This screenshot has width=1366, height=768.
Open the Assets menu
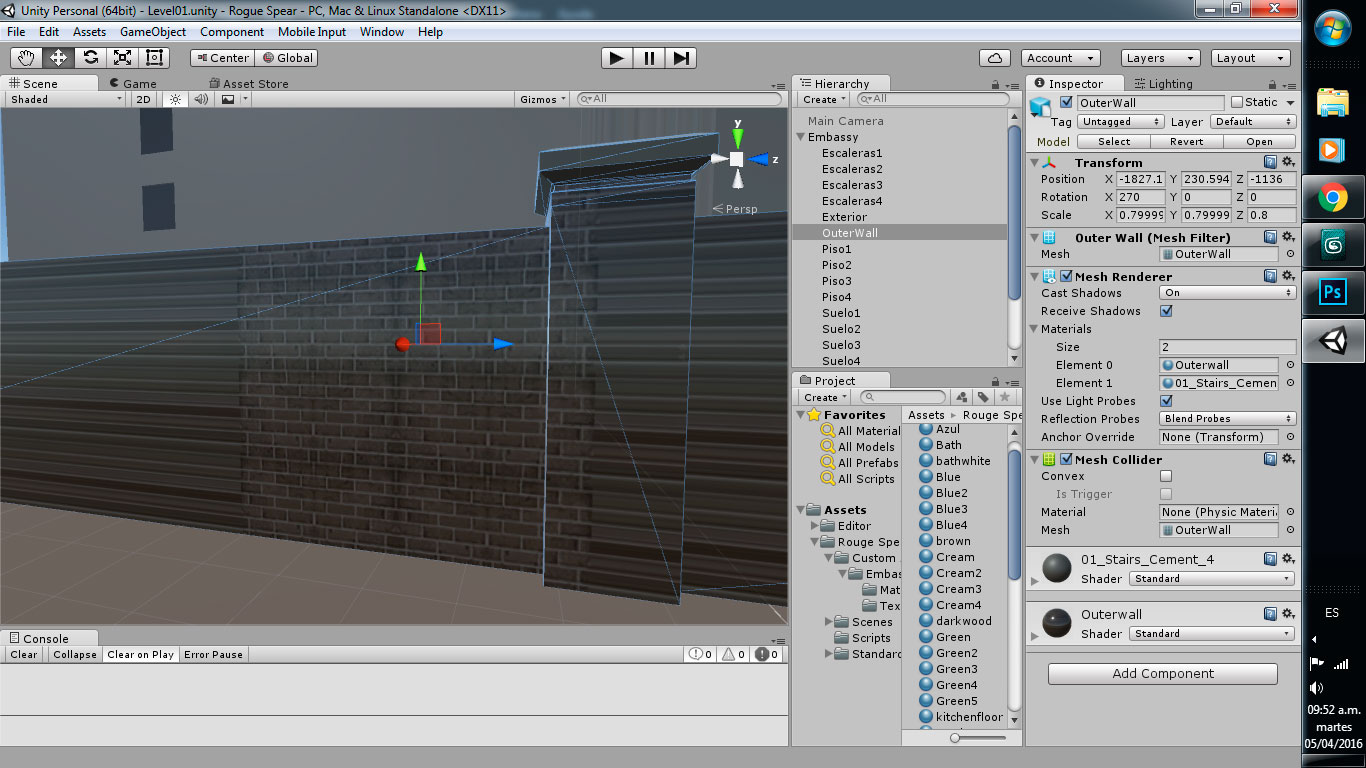point(89,32)
